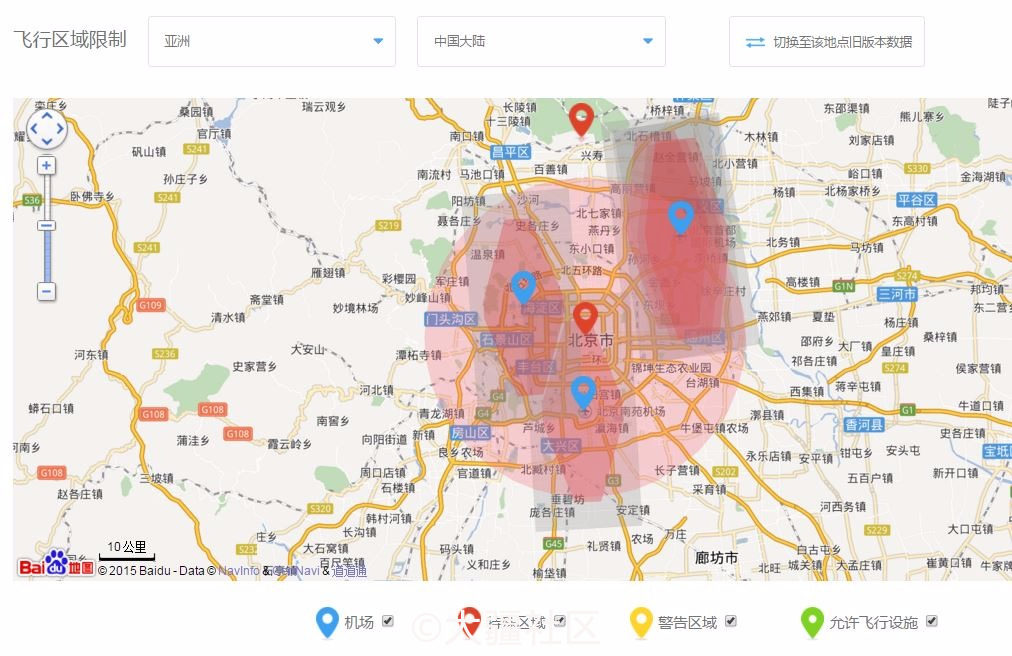The image size is (1012, 656).
Task: Click red 特殊区域 legend pin icon
Action: click(469, 621)
